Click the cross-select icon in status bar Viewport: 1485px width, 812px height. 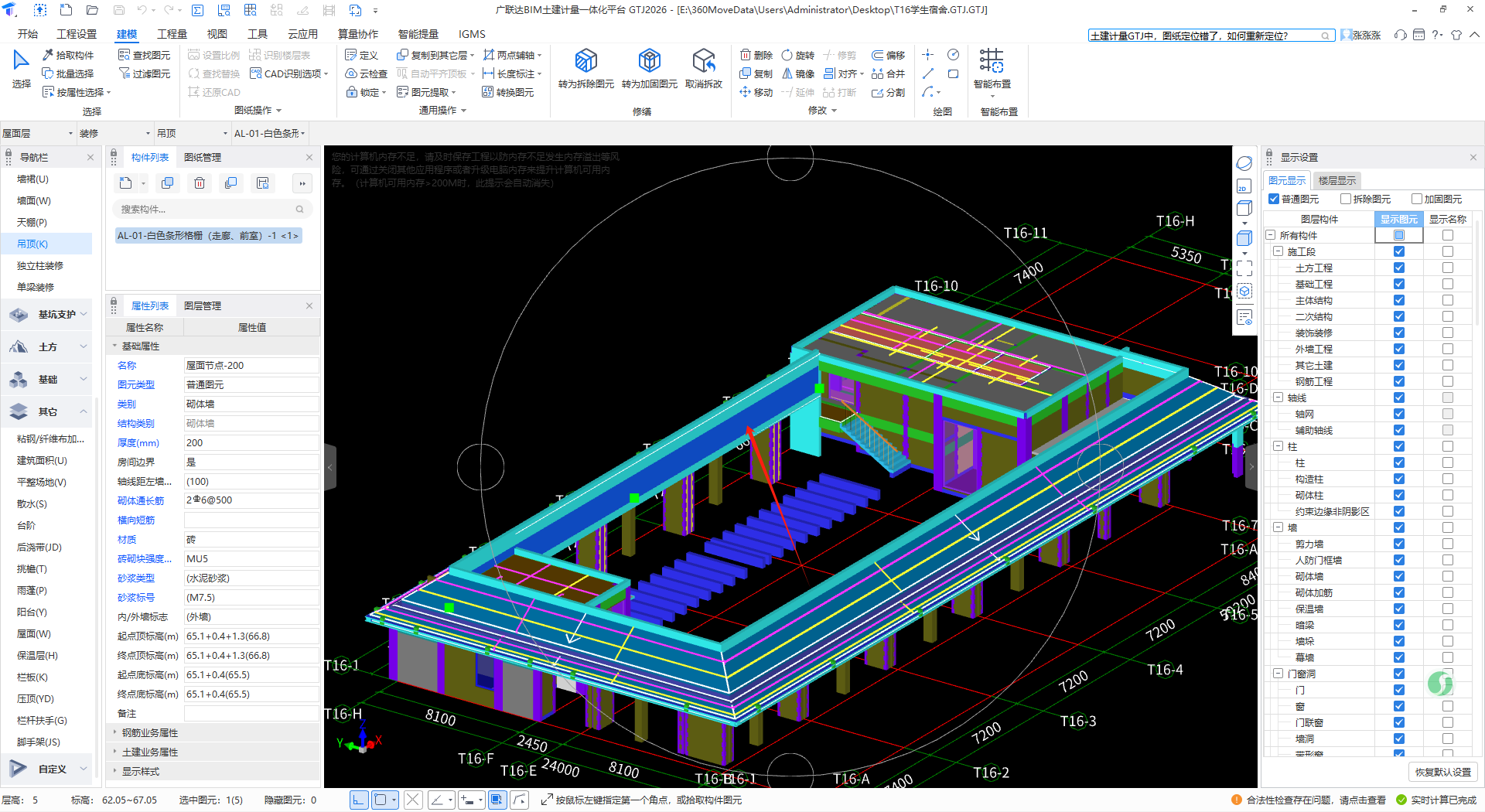tap(413, 800)
